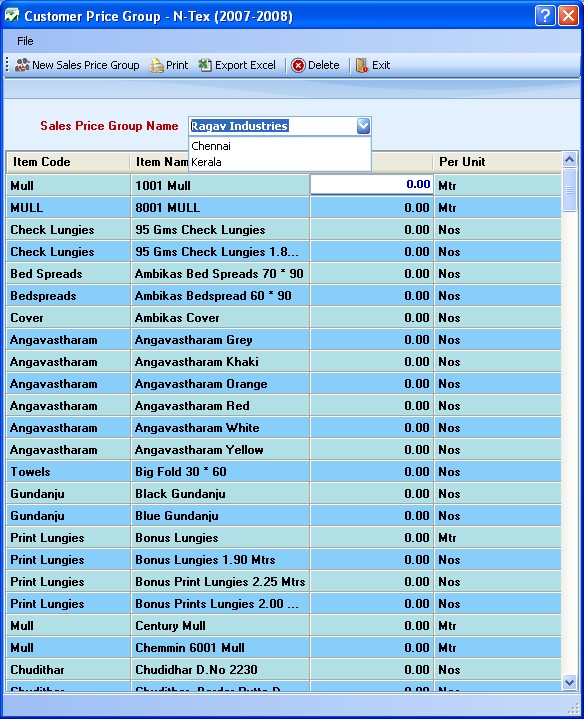Image resolution: width=584 pixels, height=719 pixels.
Task: Click Ambikas Bed Spreads 70 * 90
Action: coord(220,274)
